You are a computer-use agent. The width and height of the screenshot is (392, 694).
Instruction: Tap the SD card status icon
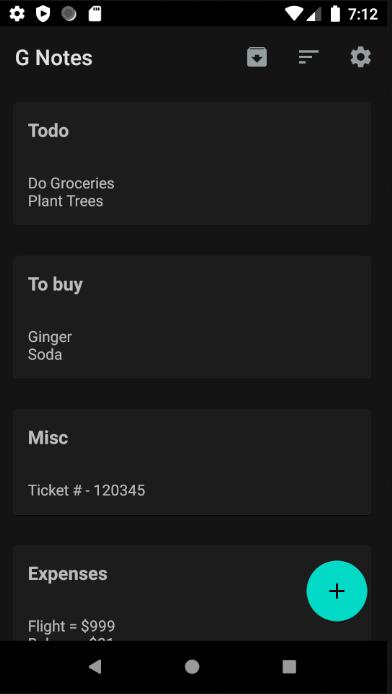95,14
